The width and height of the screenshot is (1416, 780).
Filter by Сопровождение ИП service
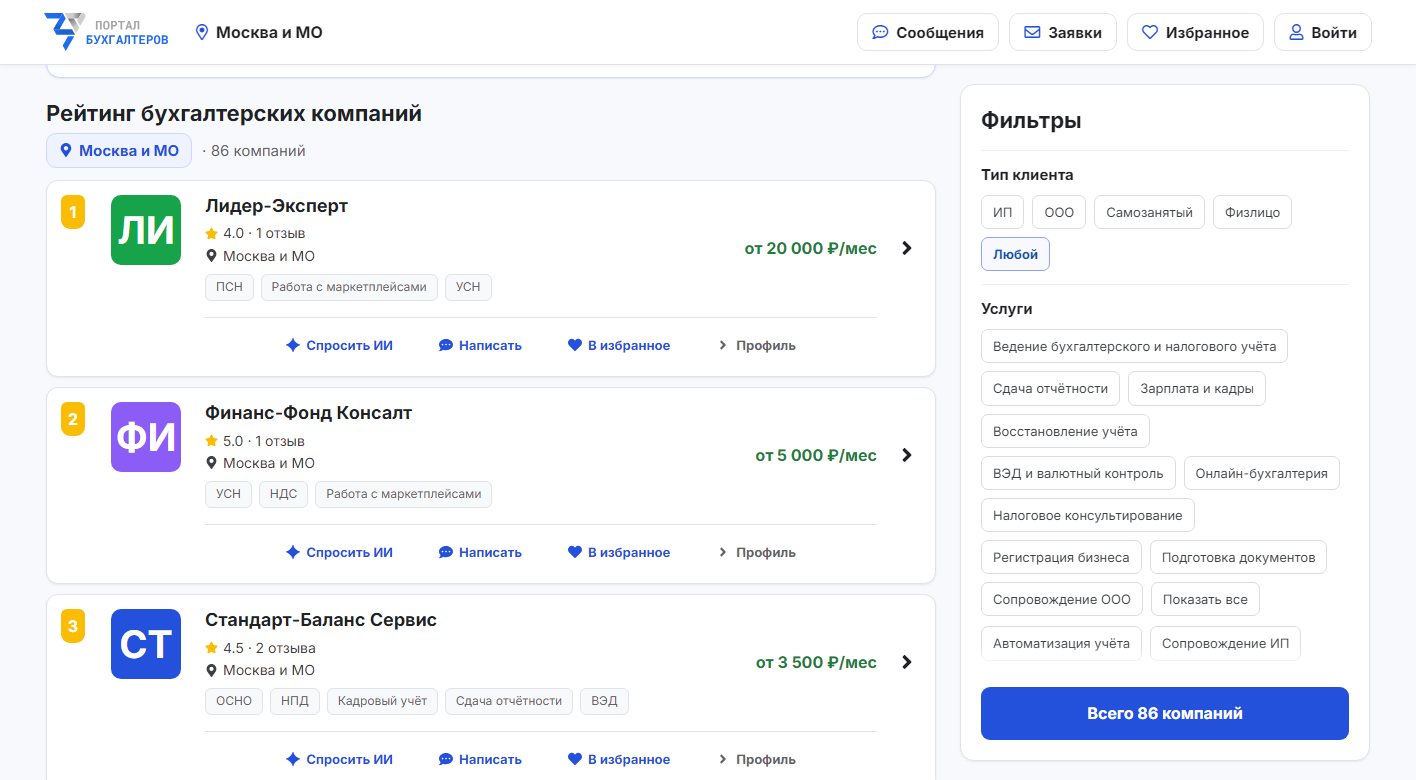[x=1225, y=643]
